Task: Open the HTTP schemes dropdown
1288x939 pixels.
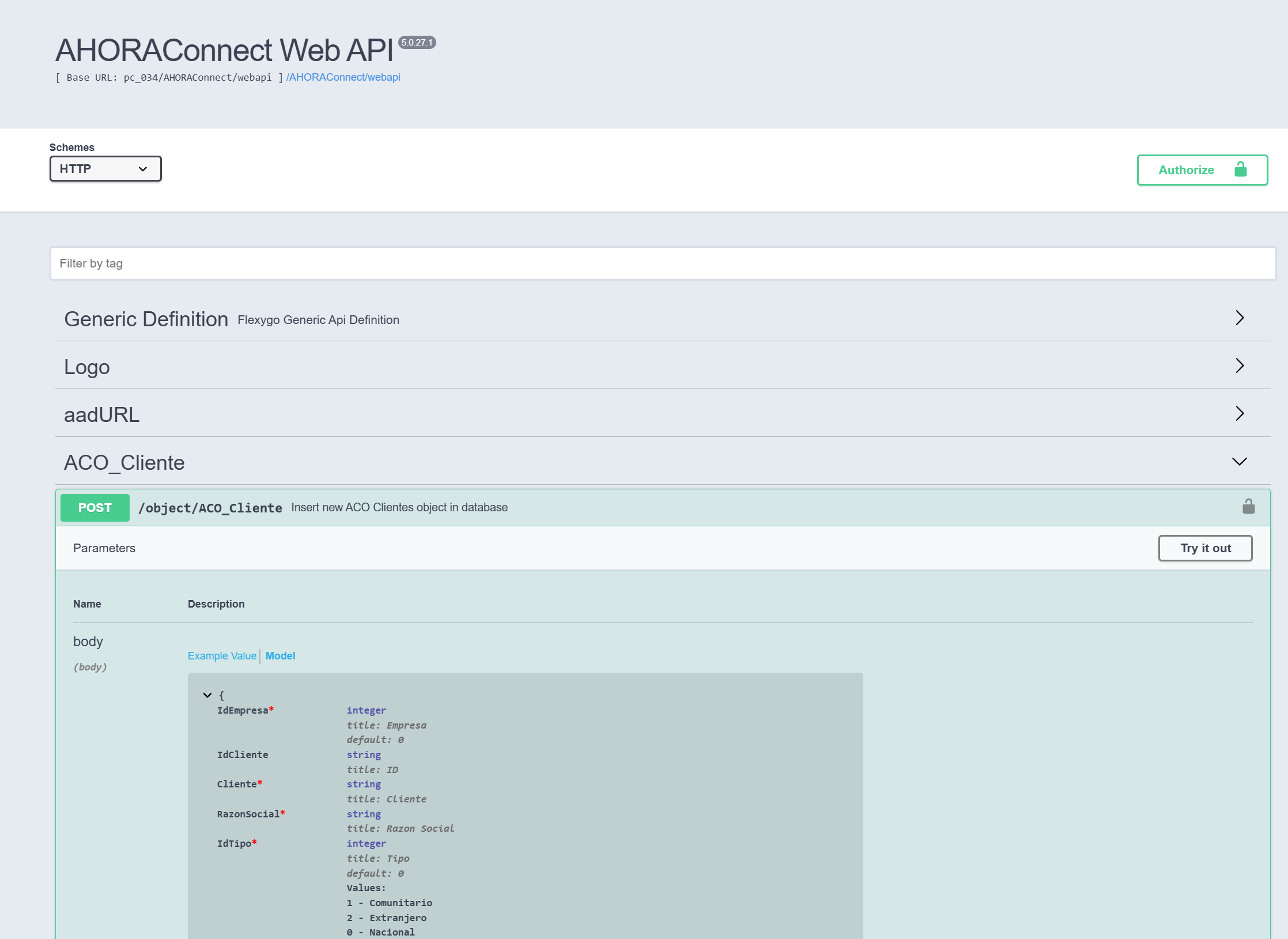Action: click(x=105, y=169)
